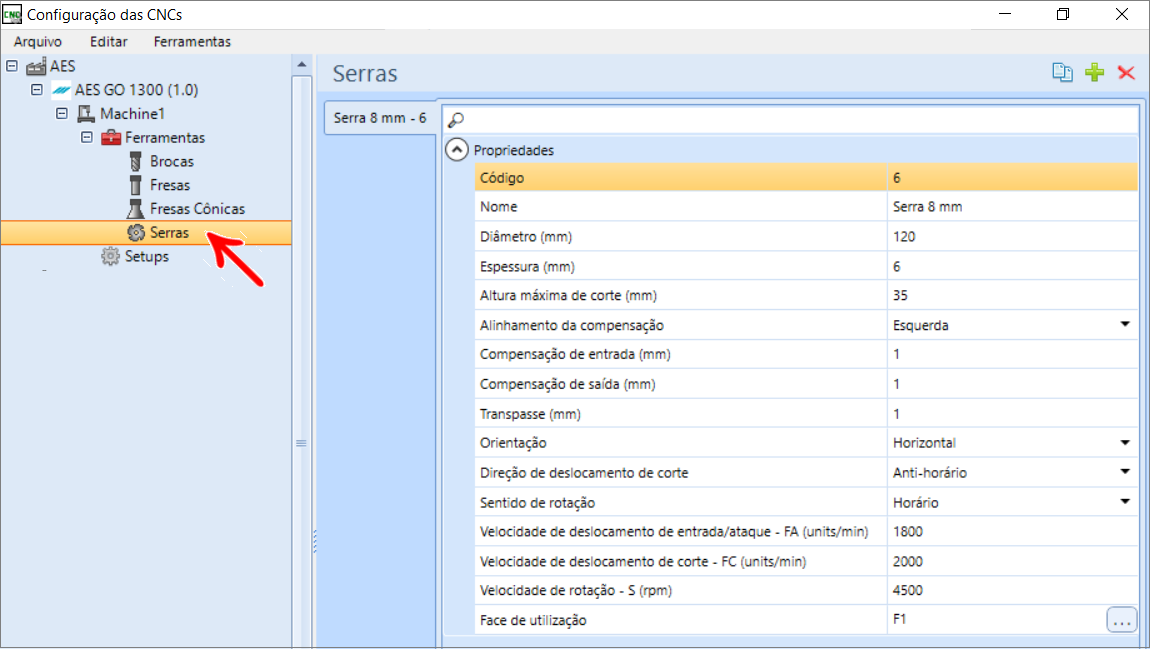This screenshot has width=1150, height=649.
Task: Click the CNC app icon in title bar
Action: 12,14
